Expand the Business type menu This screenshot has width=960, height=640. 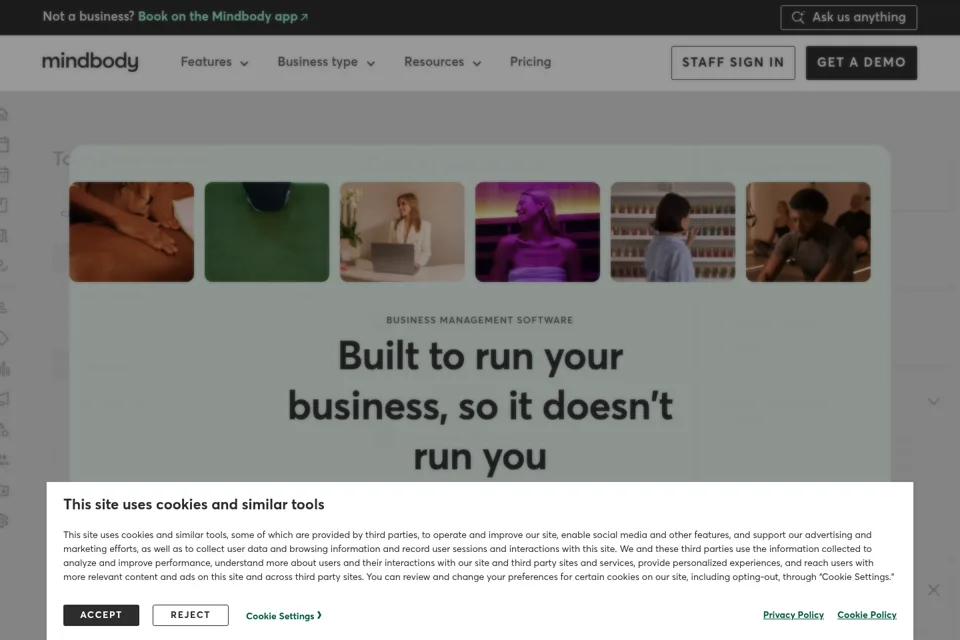pos(326,62)
